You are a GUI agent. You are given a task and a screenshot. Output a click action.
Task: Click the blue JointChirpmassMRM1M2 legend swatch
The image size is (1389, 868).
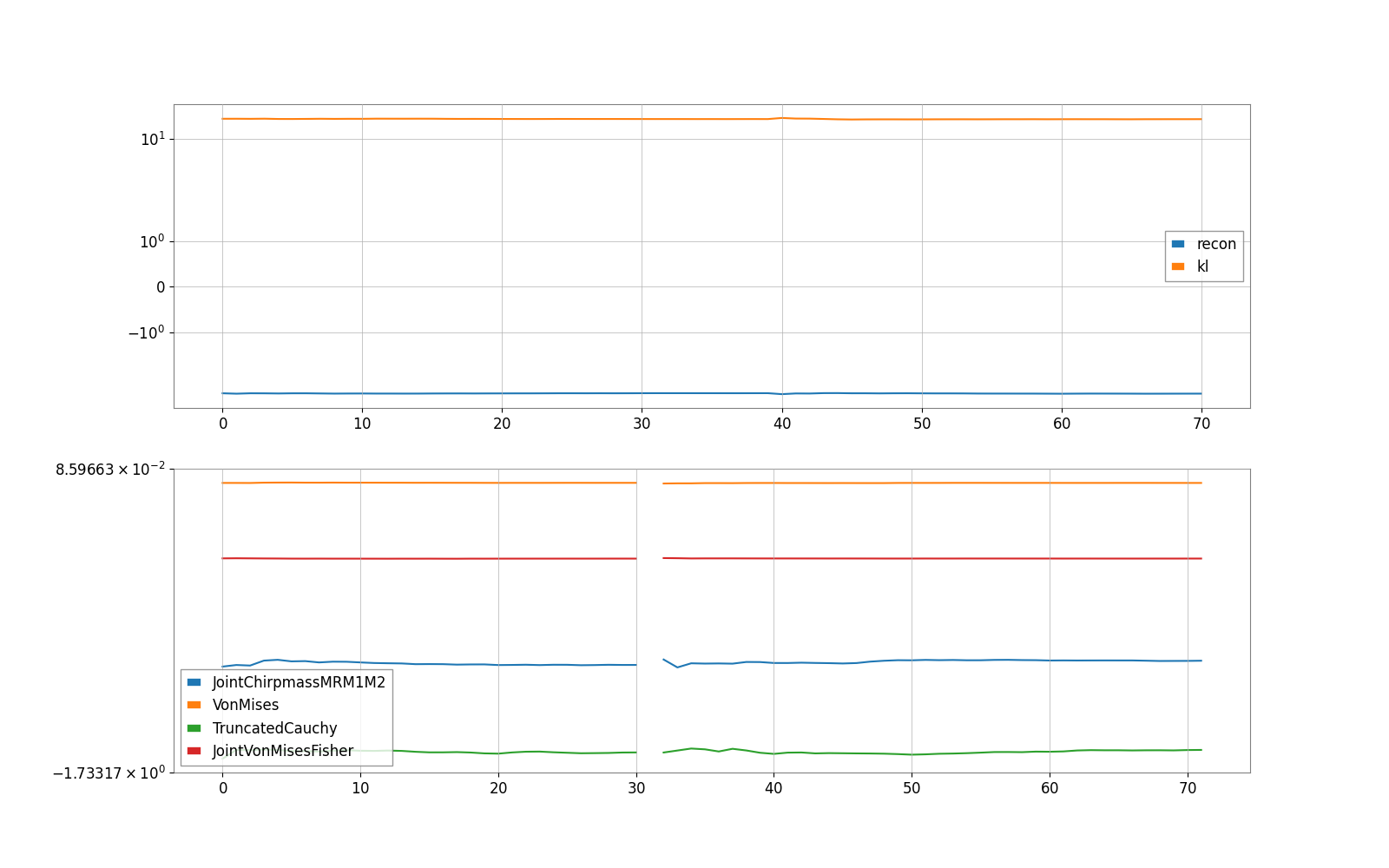[x=194, y=682]
